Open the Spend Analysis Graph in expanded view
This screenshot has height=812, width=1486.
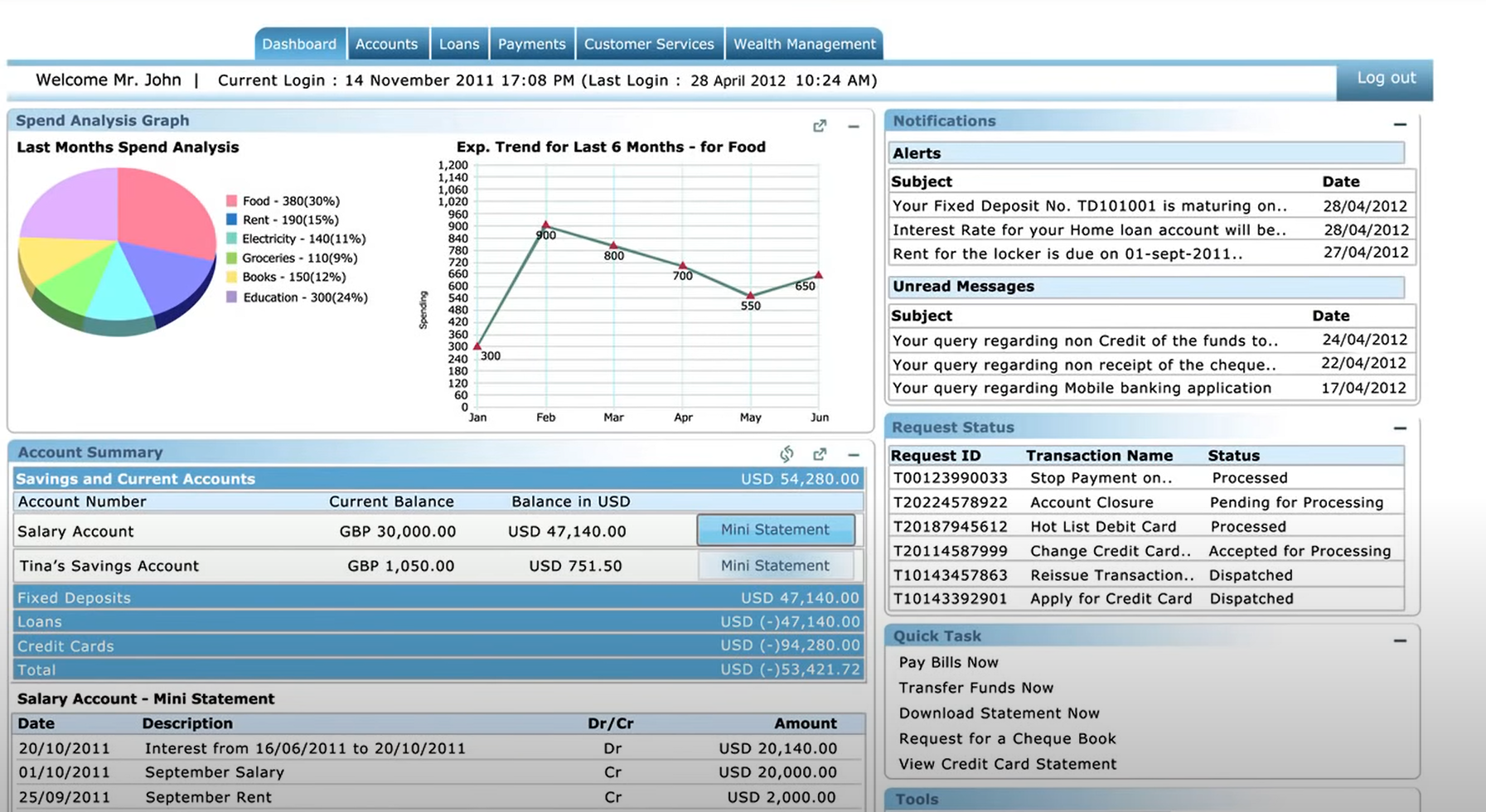coord(820,126)
